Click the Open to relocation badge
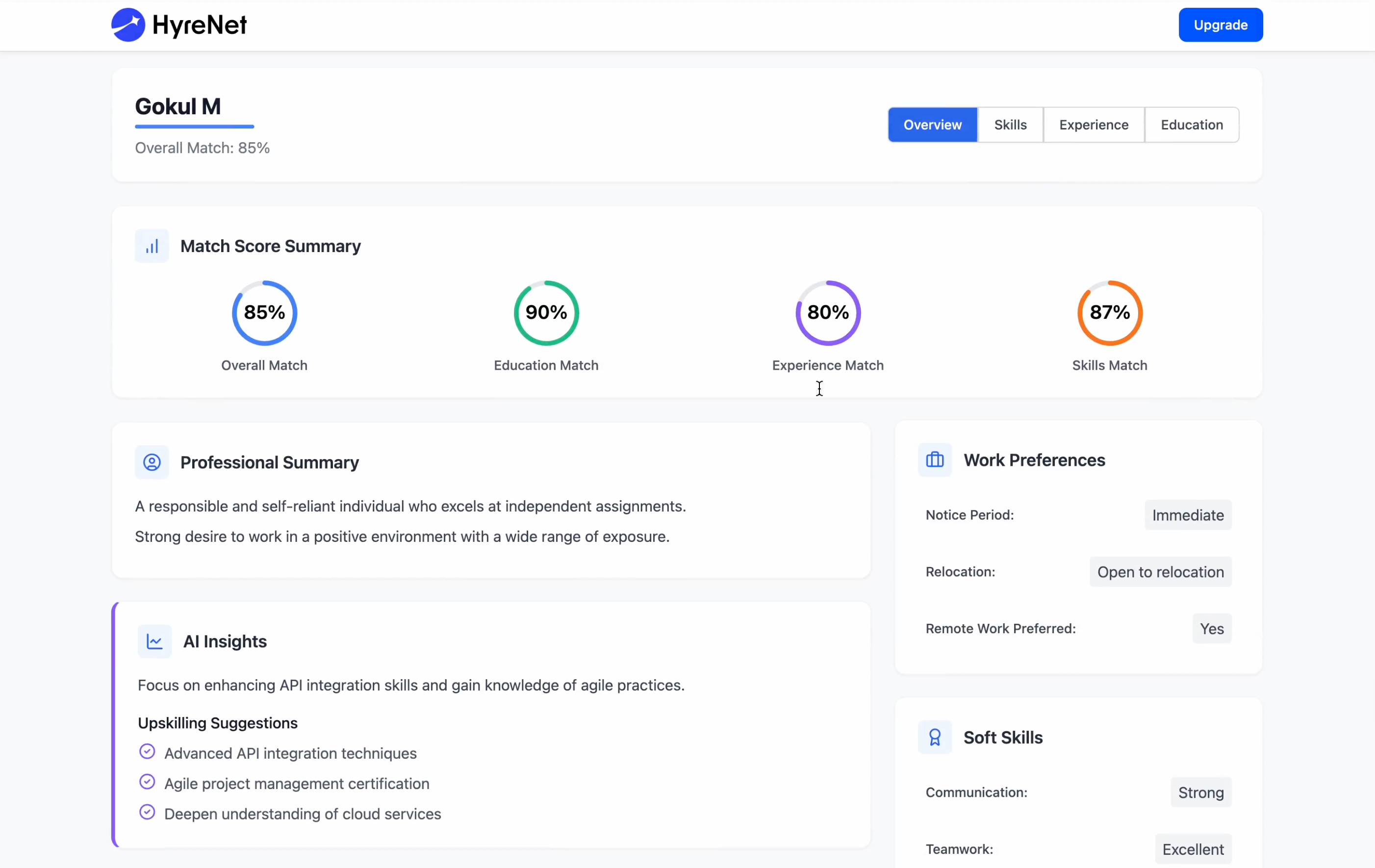The height and width of the screenshot is (868, 1375). coord(1160,572)
